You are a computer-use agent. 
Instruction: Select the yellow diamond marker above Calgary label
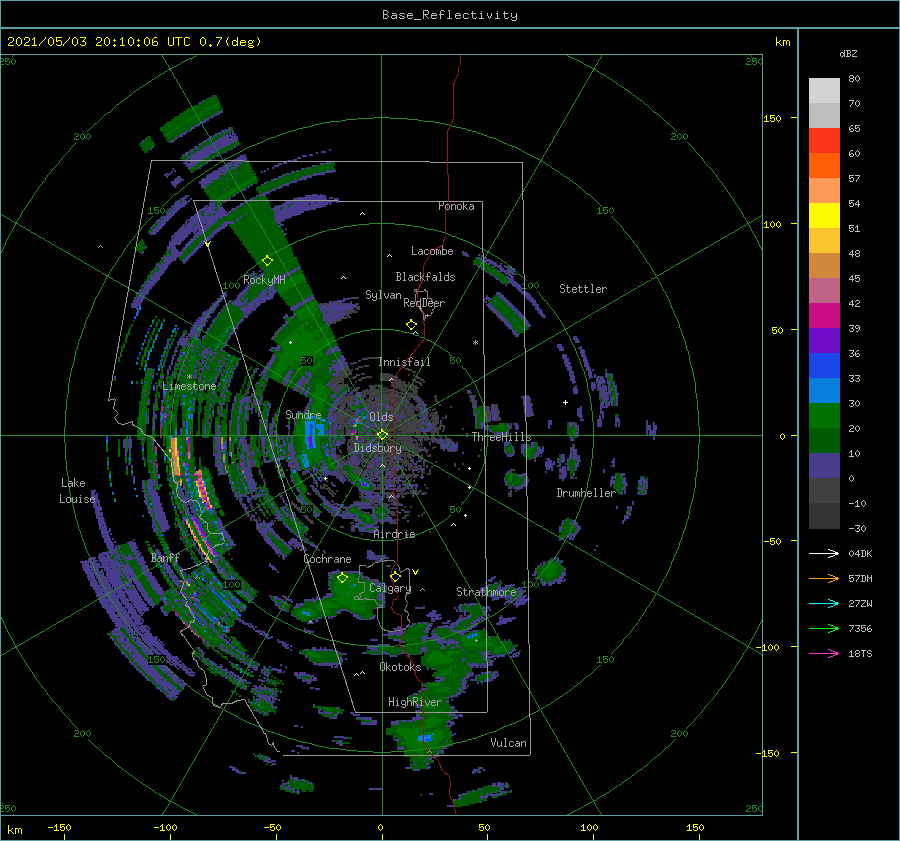click(x=395, y=576)
